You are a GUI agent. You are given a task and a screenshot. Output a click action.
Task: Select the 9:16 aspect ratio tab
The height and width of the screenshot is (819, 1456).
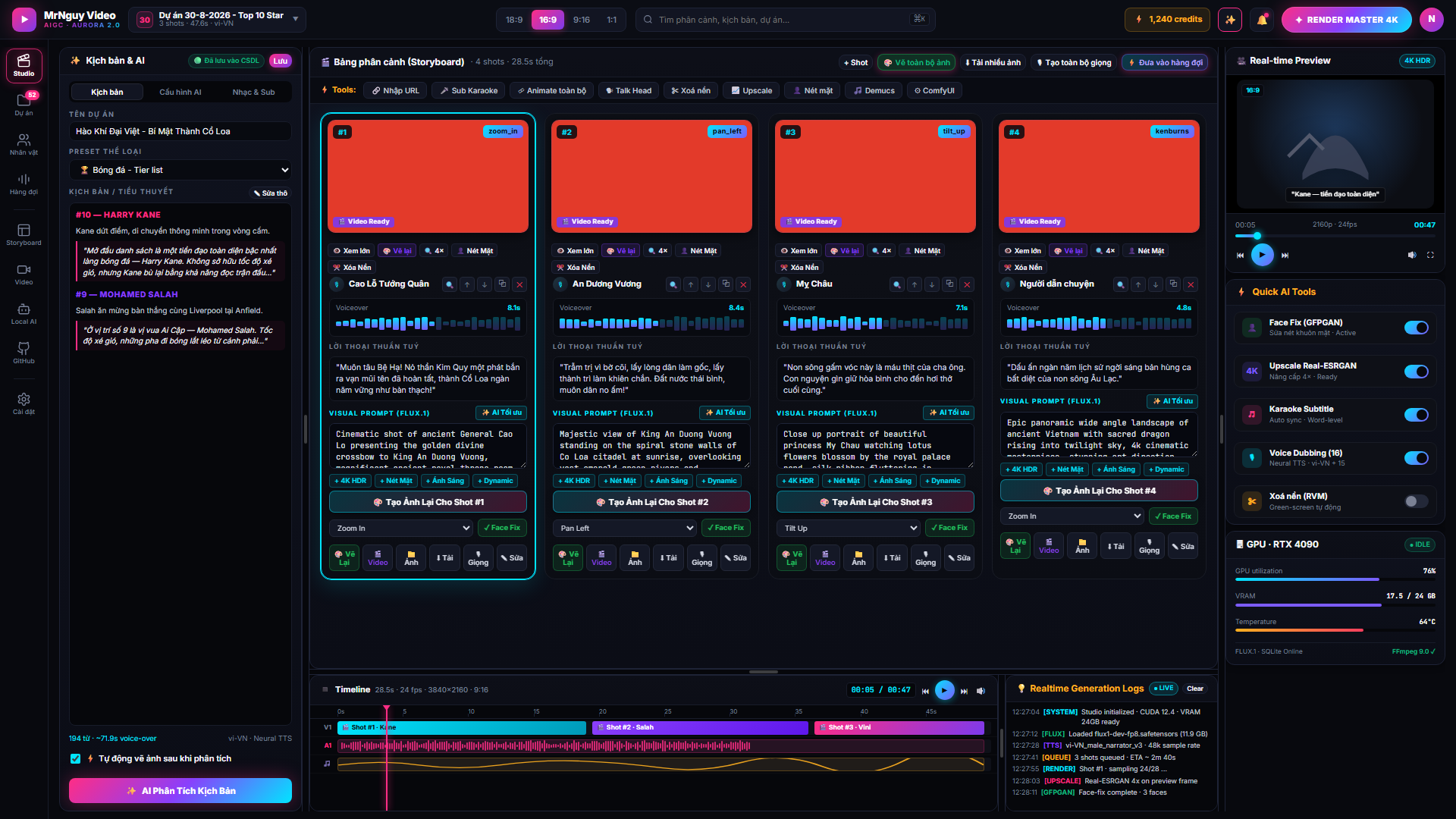pyautogui.click(x=582, y=20)
